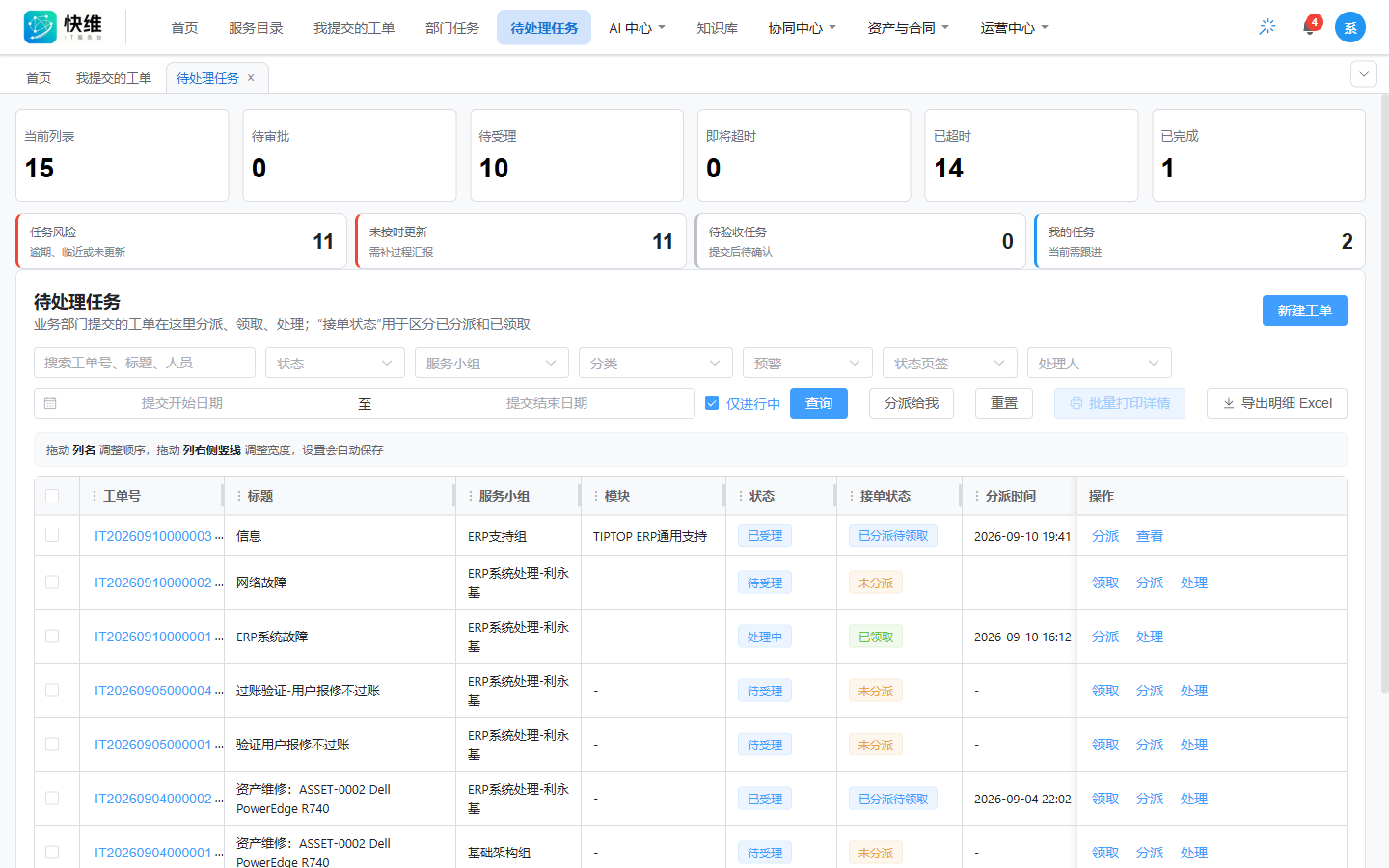This screenshot has height=868, width=1389.
Task: Click the drag handle icon of 模块 column
Action: tap(595, 496)
